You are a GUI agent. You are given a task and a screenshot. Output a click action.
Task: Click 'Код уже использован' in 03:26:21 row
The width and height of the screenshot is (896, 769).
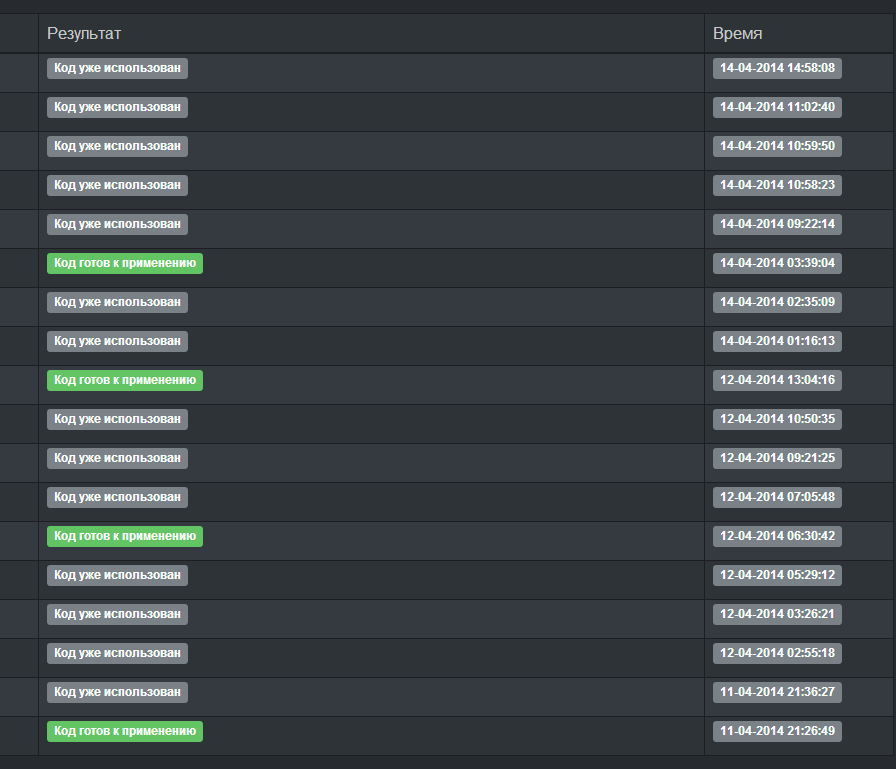point(117,614)
